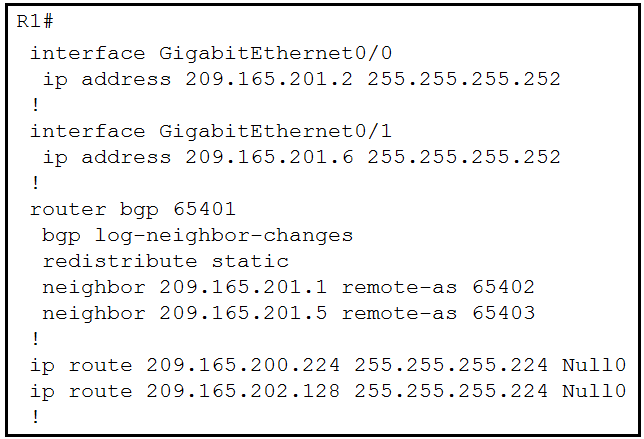Select the interface GigabitEthernet0/0 line
This screenshot has height=439, width=644.
tap(211, 53)
